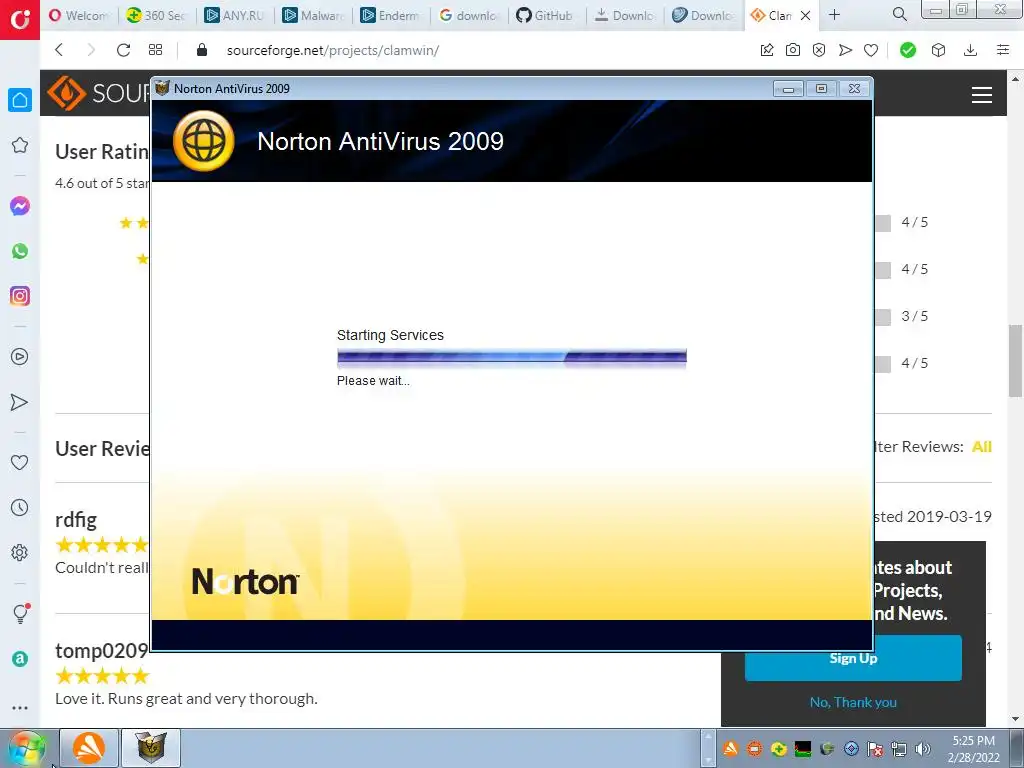
Task: Open the extensions cube icon
Action: tap(938, 50)
